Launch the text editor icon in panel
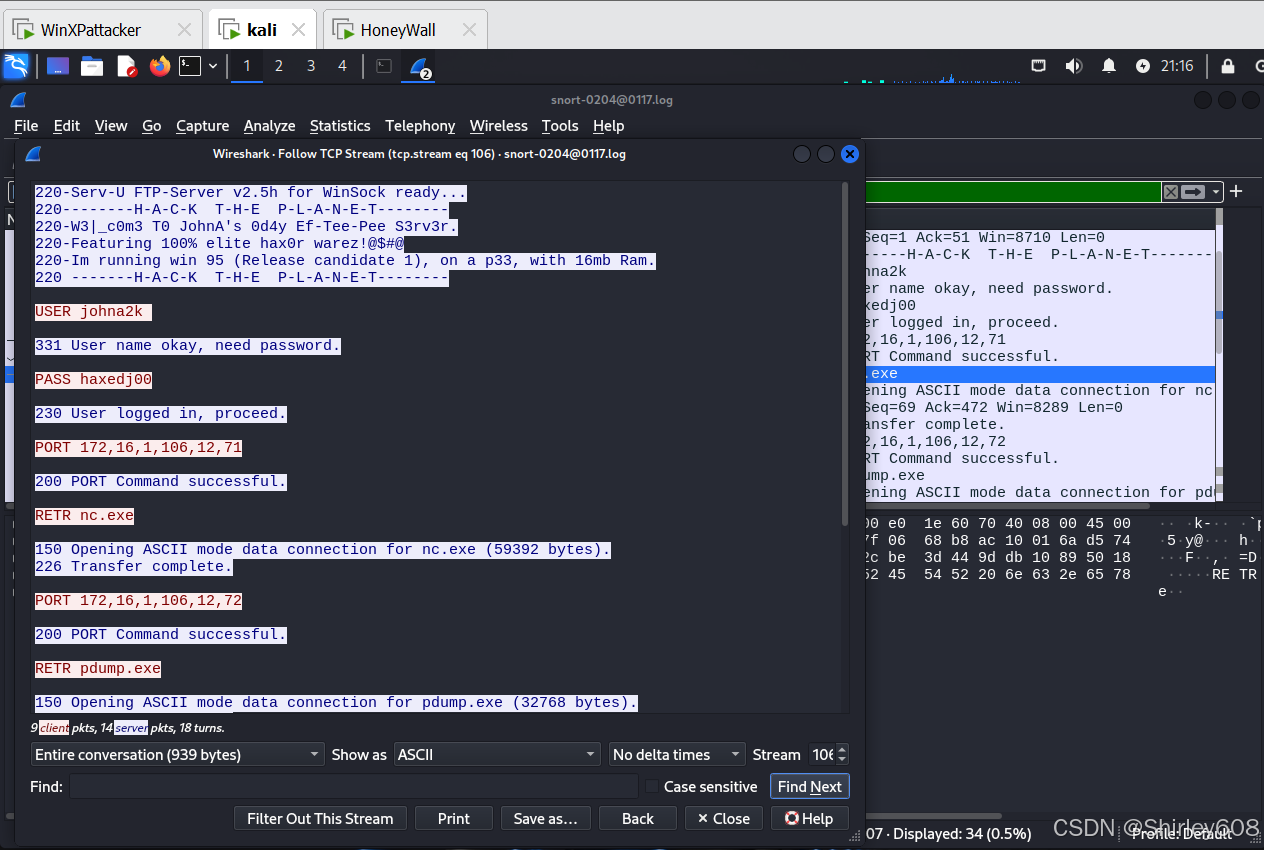This screenshot has width=1264, height=850. (x=126, y=66)
